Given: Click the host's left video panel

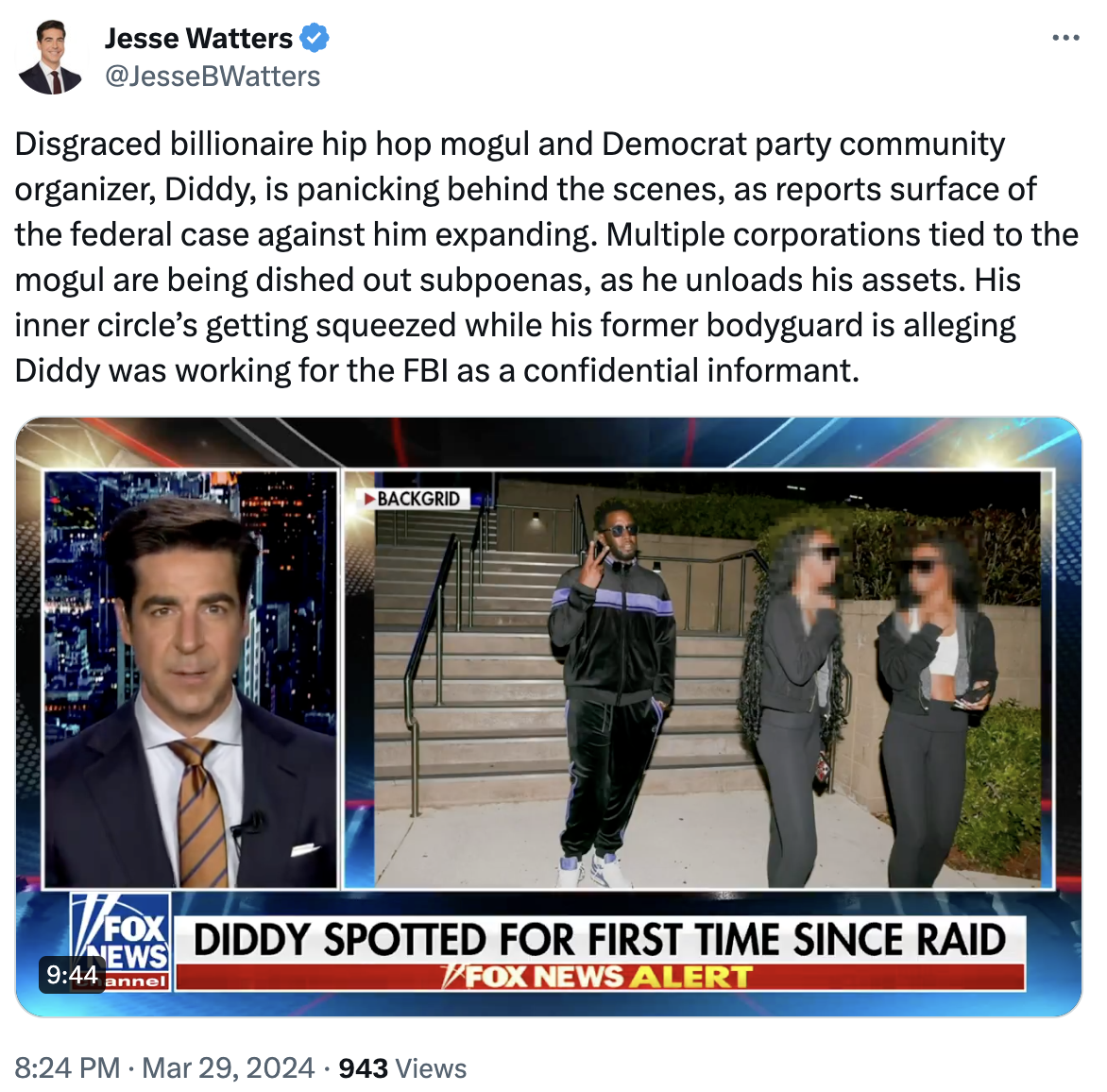Looking at the screenshot, I should pyautogui.click(x=191, y=679).
